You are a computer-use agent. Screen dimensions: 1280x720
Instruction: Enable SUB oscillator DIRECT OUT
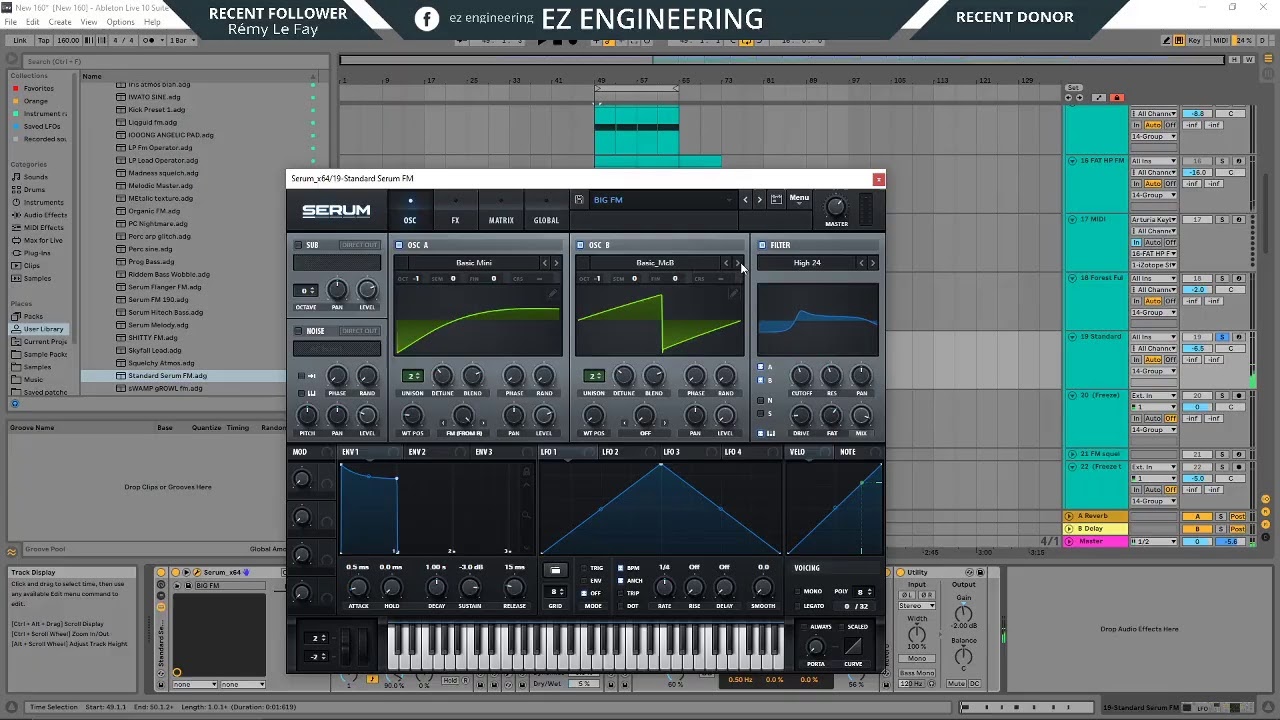click(x=359, y=245)
